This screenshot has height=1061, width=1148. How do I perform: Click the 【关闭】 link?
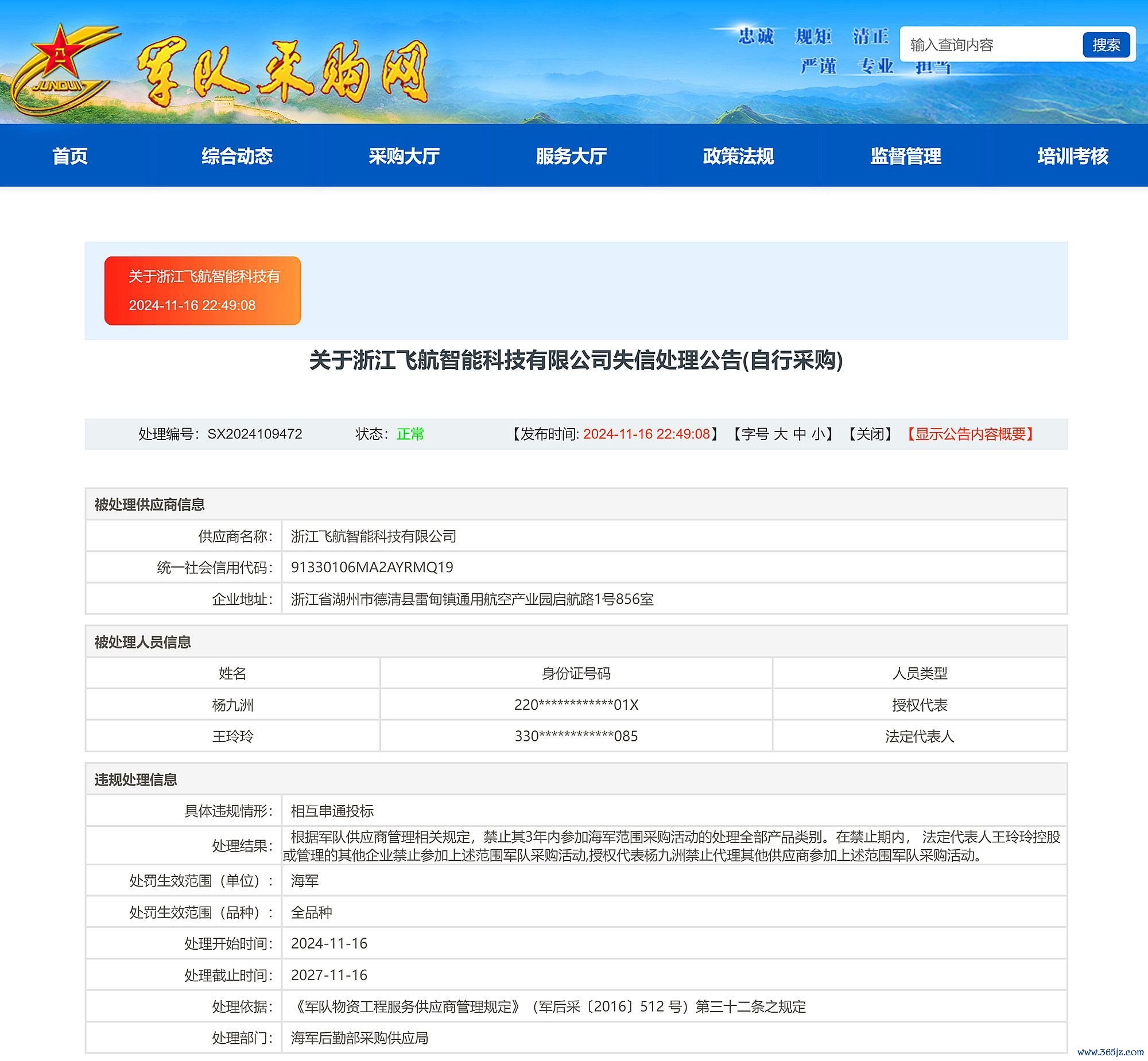coord(871,434)
